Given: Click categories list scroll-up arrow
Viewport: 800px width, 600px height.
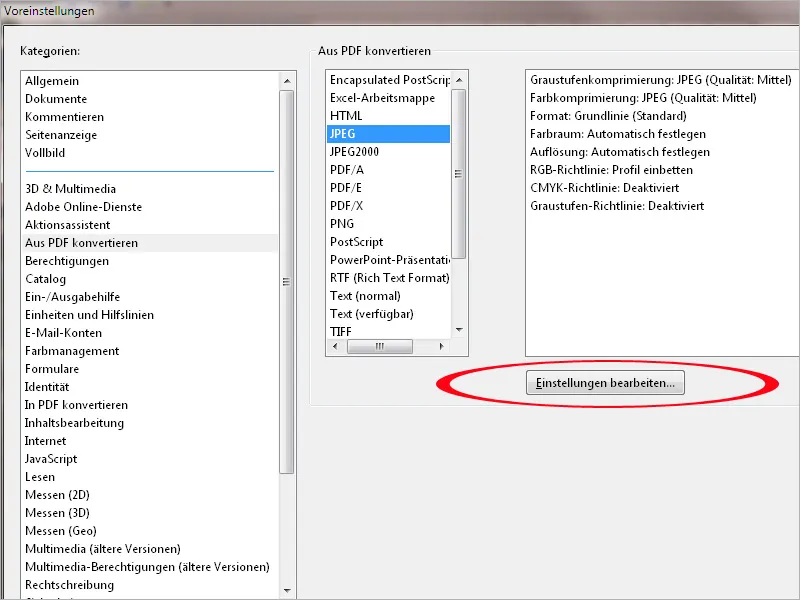Looking at the screenshot, I should point(287,81).
